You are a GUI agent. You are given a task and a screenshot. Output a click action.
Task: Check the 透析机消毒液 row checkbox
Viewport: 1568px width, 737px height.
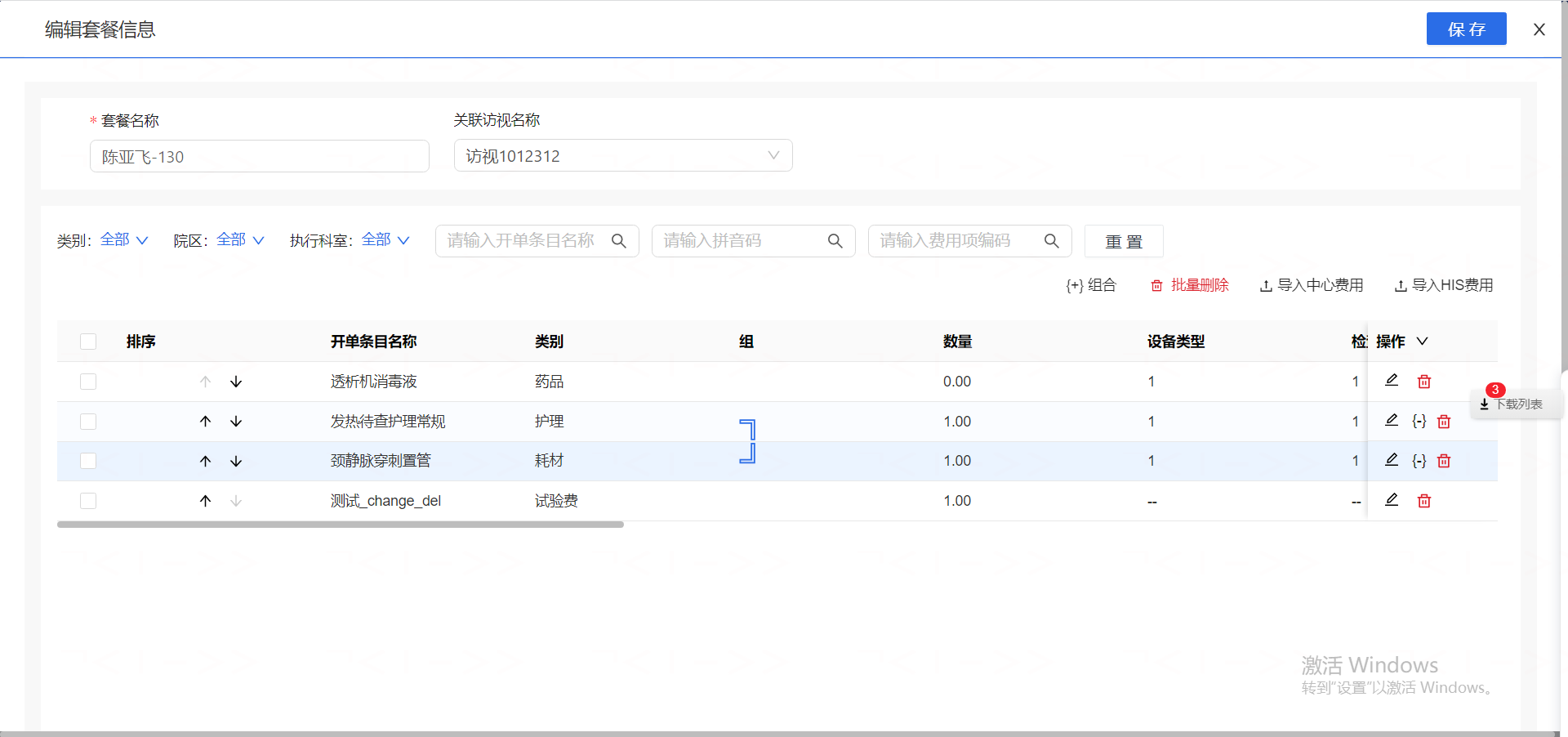[x=88, y=382]
